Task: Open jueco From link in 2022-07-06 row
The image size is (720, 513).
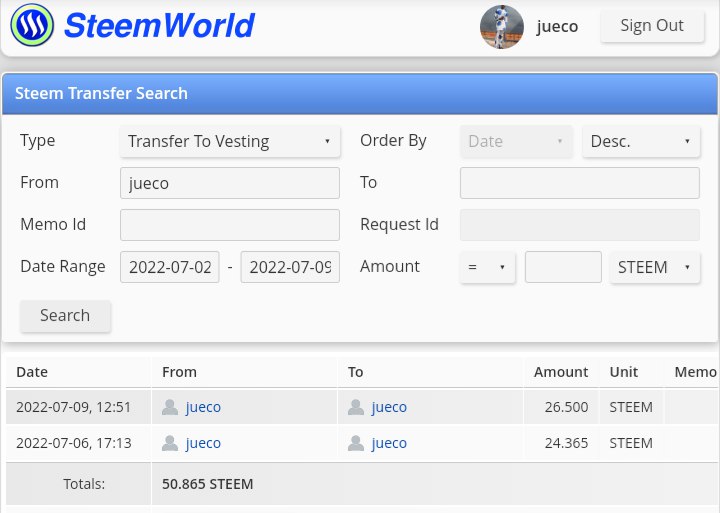Action: pyautogui.click(x=203, y=443)
